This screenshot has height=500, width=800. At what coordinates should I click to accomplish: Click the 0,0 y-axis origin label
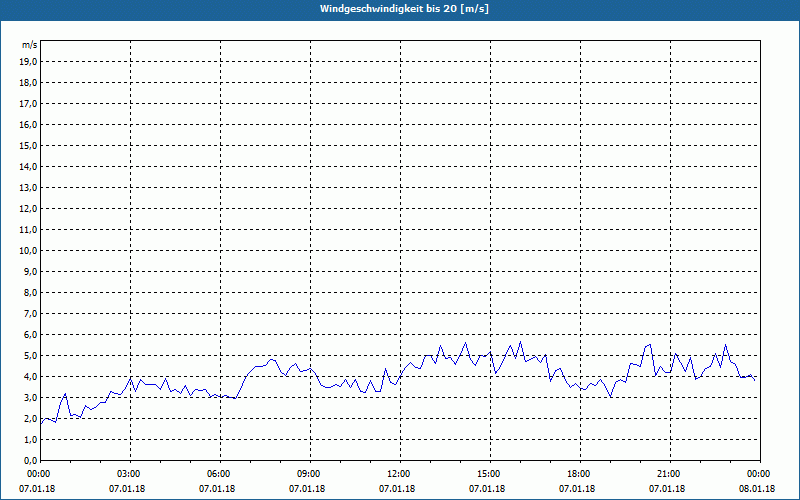pyautogui.click(x=31, y=461)
